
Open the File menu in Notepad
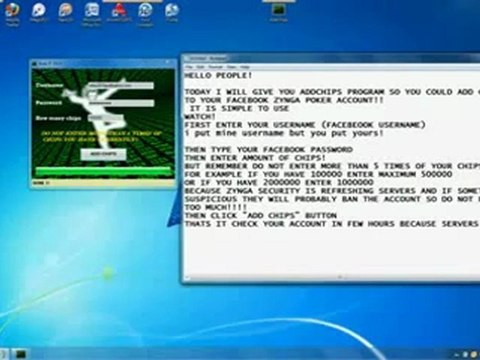(x=189, y=67)
